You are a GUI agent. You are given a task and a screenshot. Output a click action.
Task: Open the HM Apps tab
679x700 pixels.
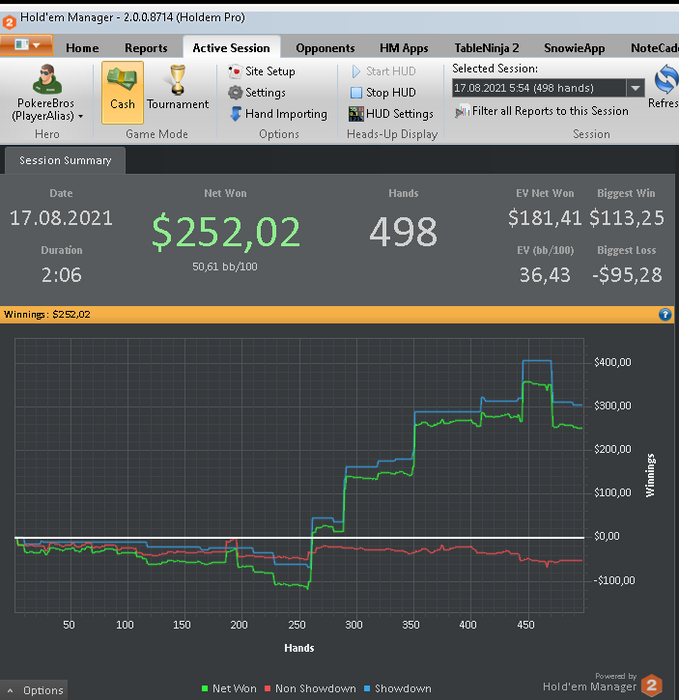tap(404, 48)
